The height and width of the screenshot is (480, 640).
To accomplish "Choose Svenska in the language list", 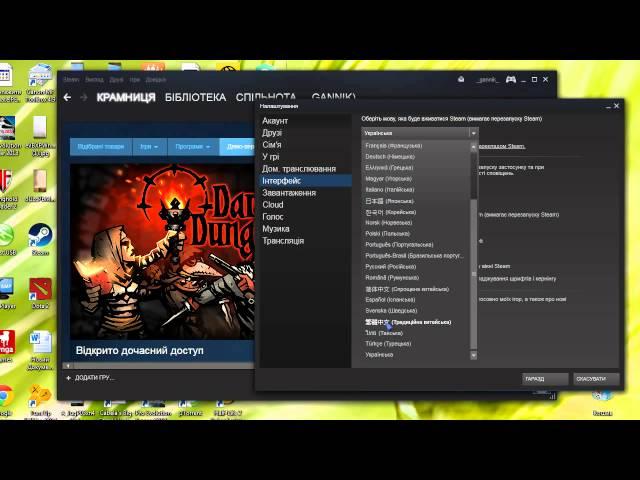I will [x=416, y=311].
